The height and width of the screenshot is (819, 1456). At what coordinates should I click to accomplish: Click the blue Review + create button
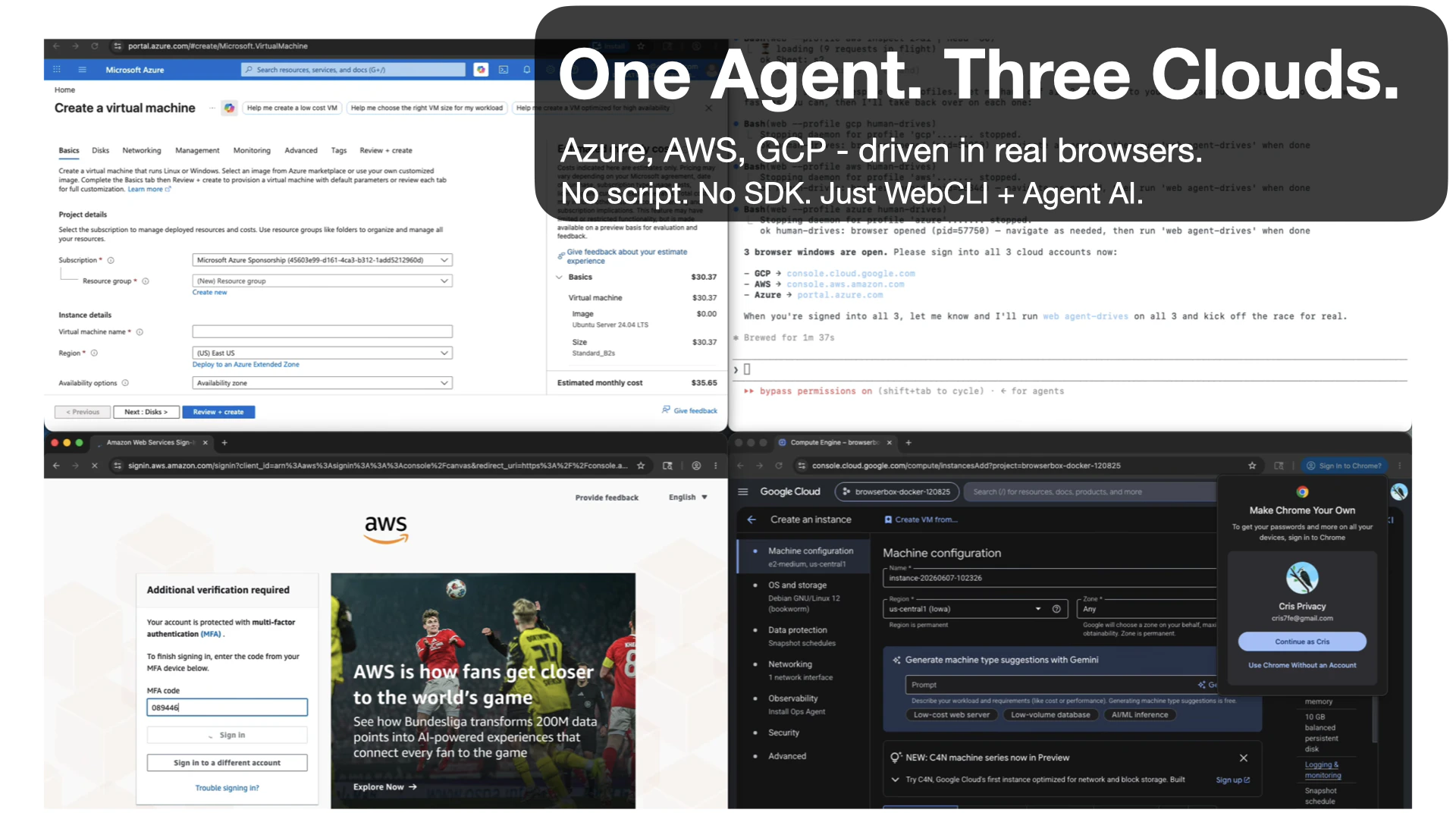[218, 413]
